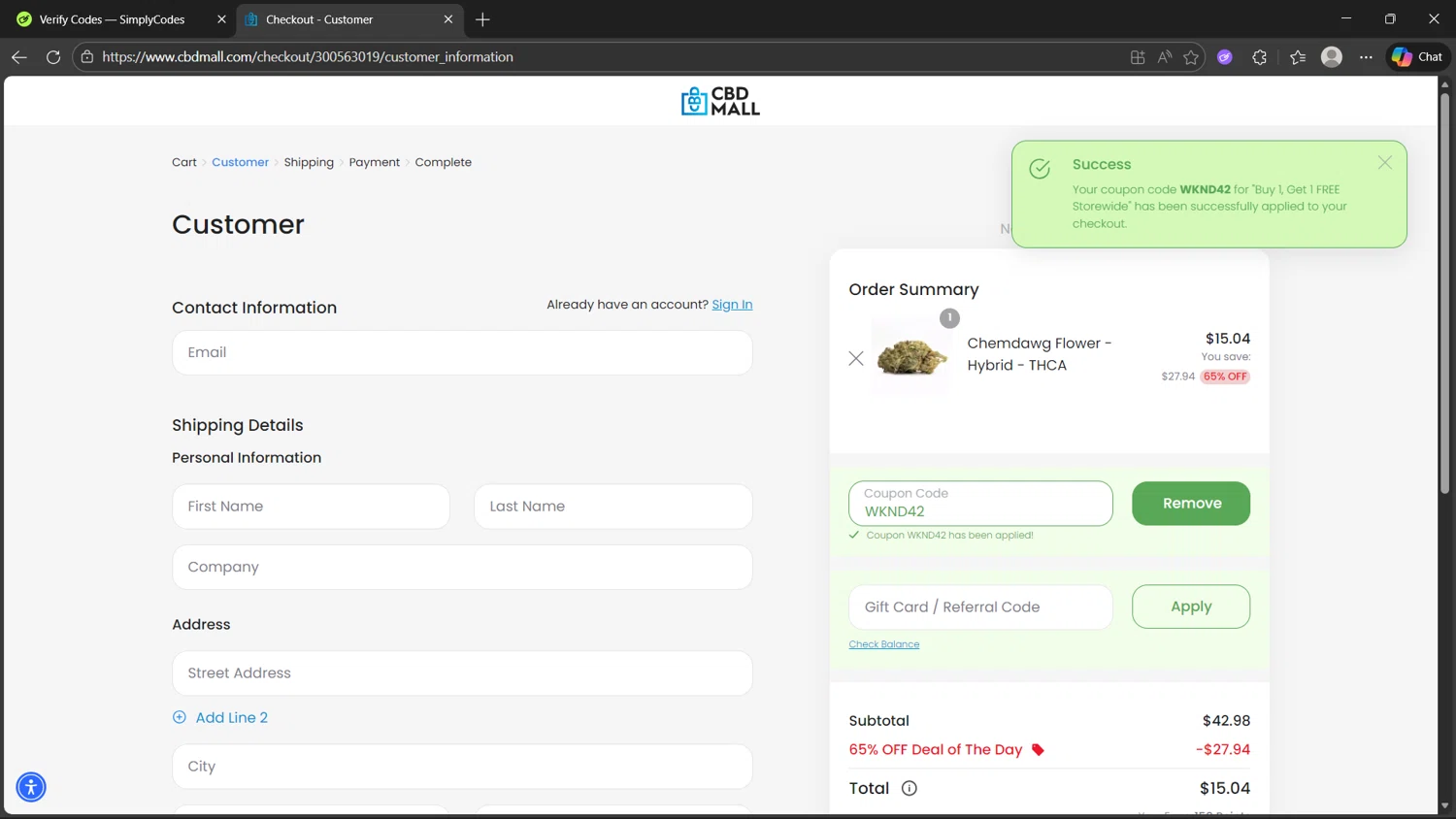Click the page vertical scrollbar
Viewport: 1456px width, 819px height.
(x=1444, y=291)
